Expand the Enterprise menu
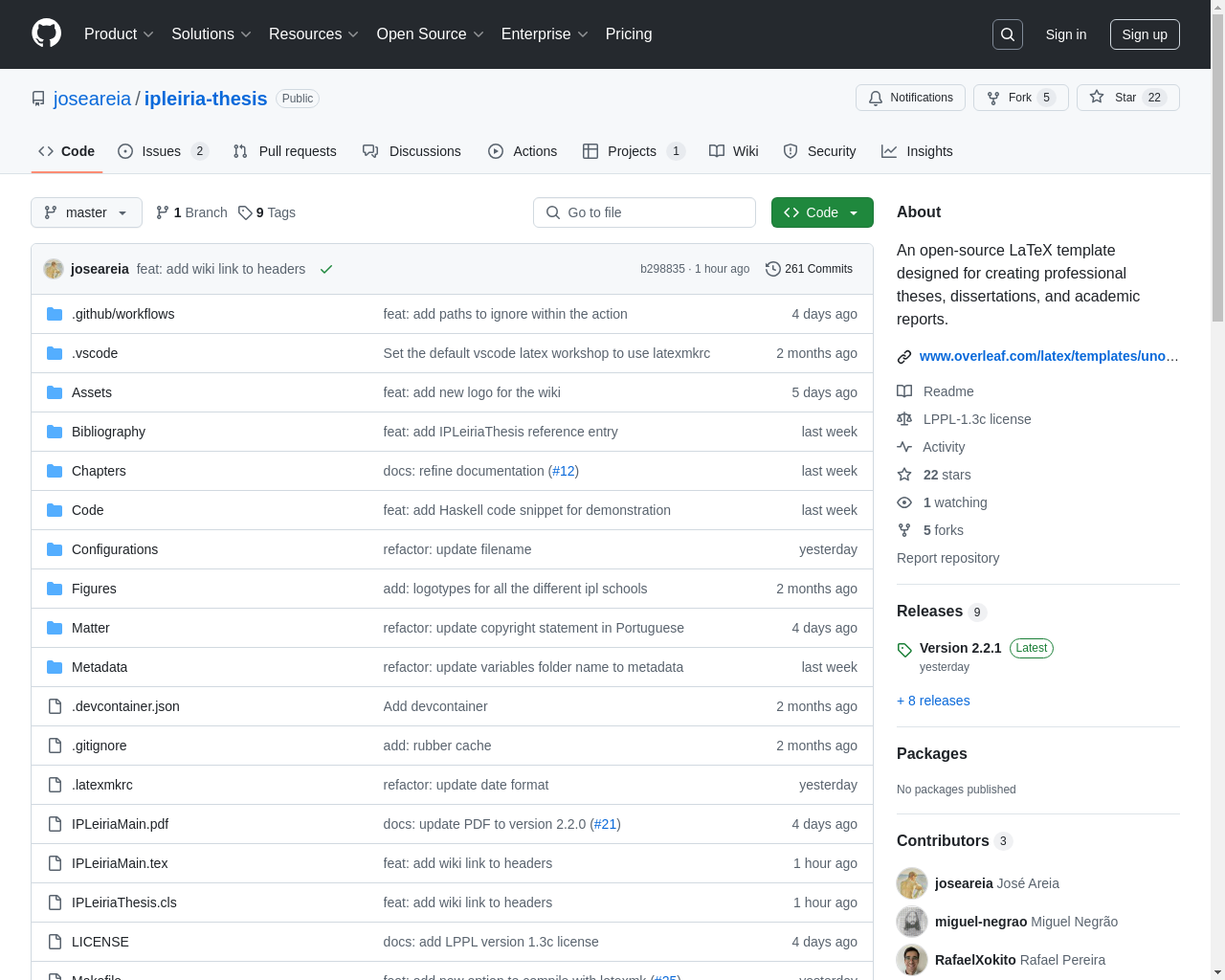This screenshot has height=980, width=1225. coord(545,34)
